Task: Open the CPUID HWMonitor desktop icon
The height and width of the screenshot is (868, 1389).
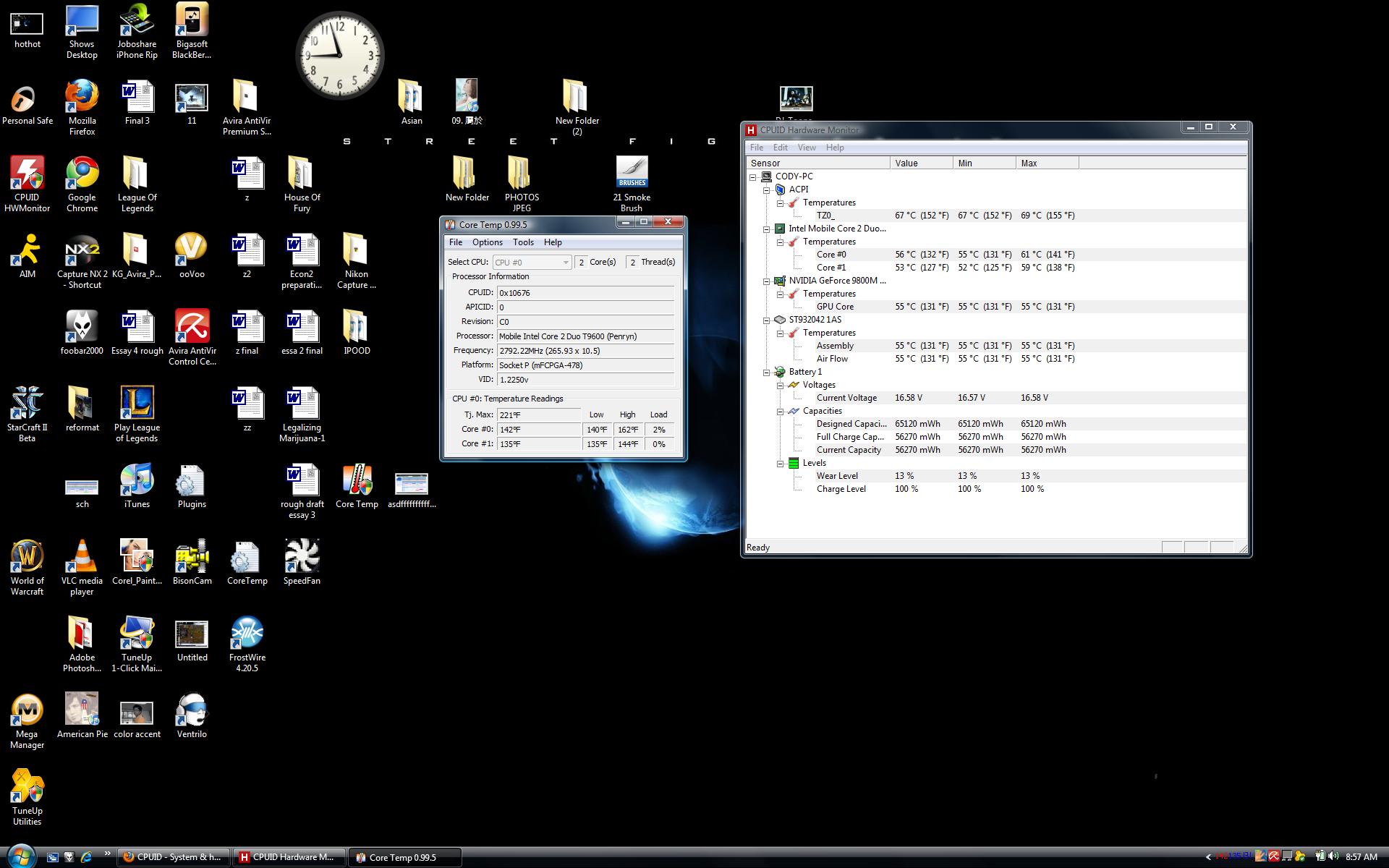Action: [27, 184]
